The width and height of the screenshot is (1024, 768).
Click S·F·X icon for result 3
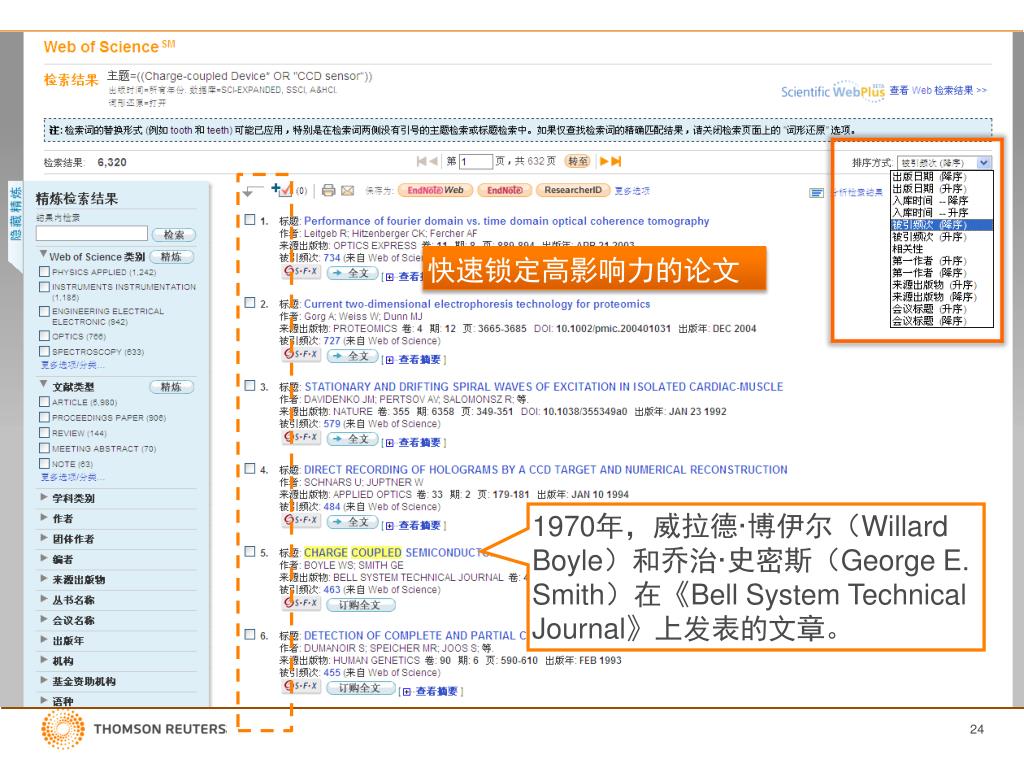301,438
